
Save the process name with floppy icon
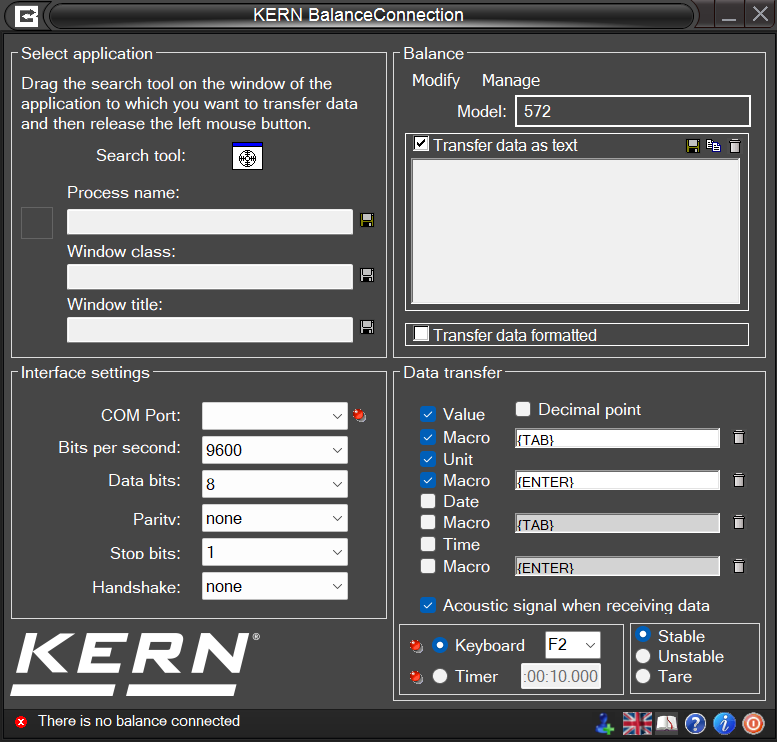point(367,220)
